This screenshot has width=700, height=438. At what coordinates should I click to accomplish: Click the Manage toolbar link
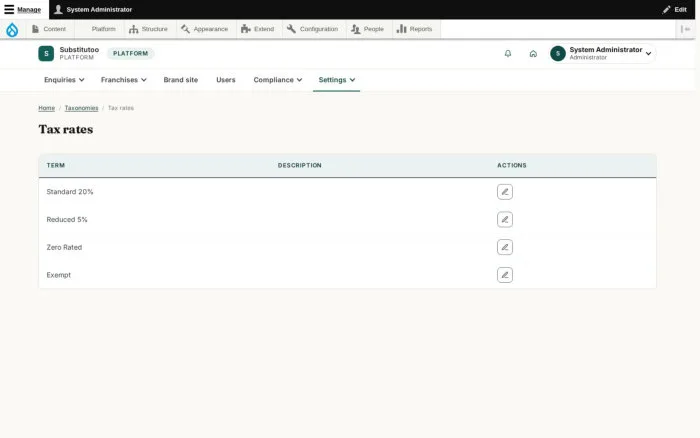pyautogui.click(x=23, y=9)
